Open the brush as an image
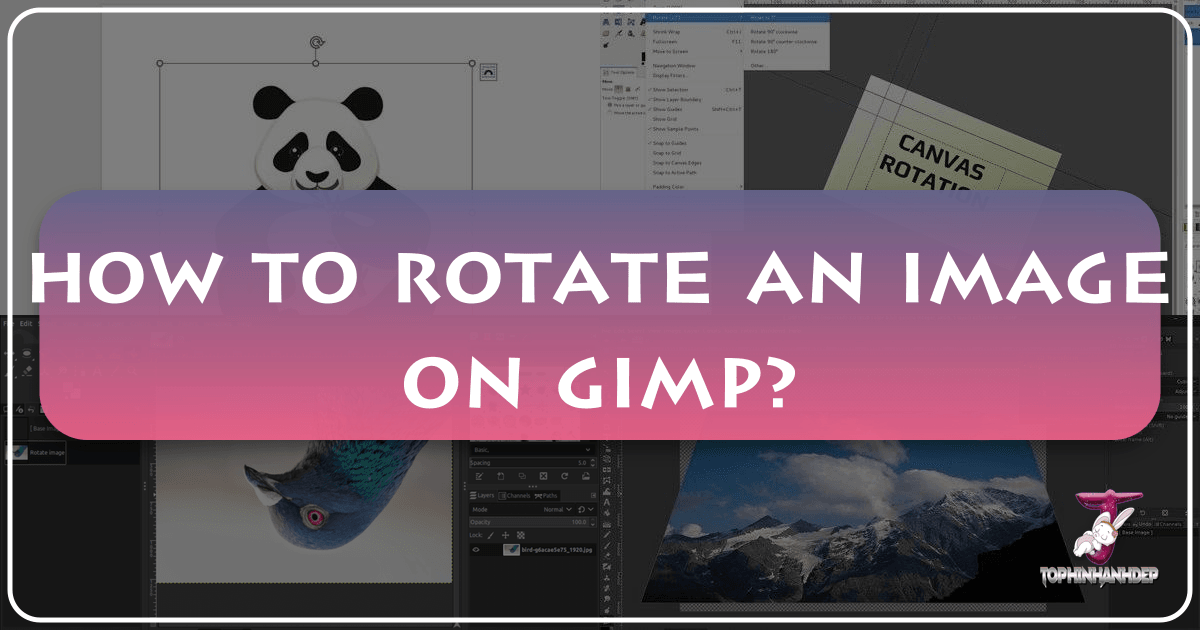The image size is (1200, 630). [585, 476]
